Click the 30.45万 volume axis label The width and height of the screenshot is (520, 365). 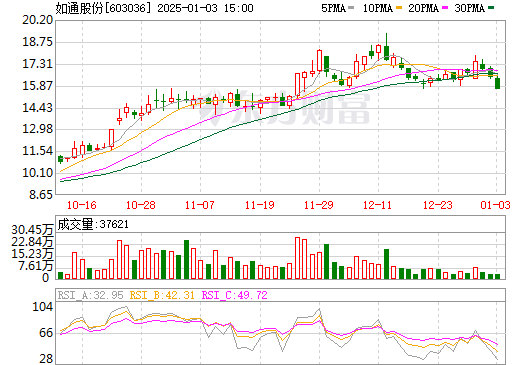click(x=32, y=230)
